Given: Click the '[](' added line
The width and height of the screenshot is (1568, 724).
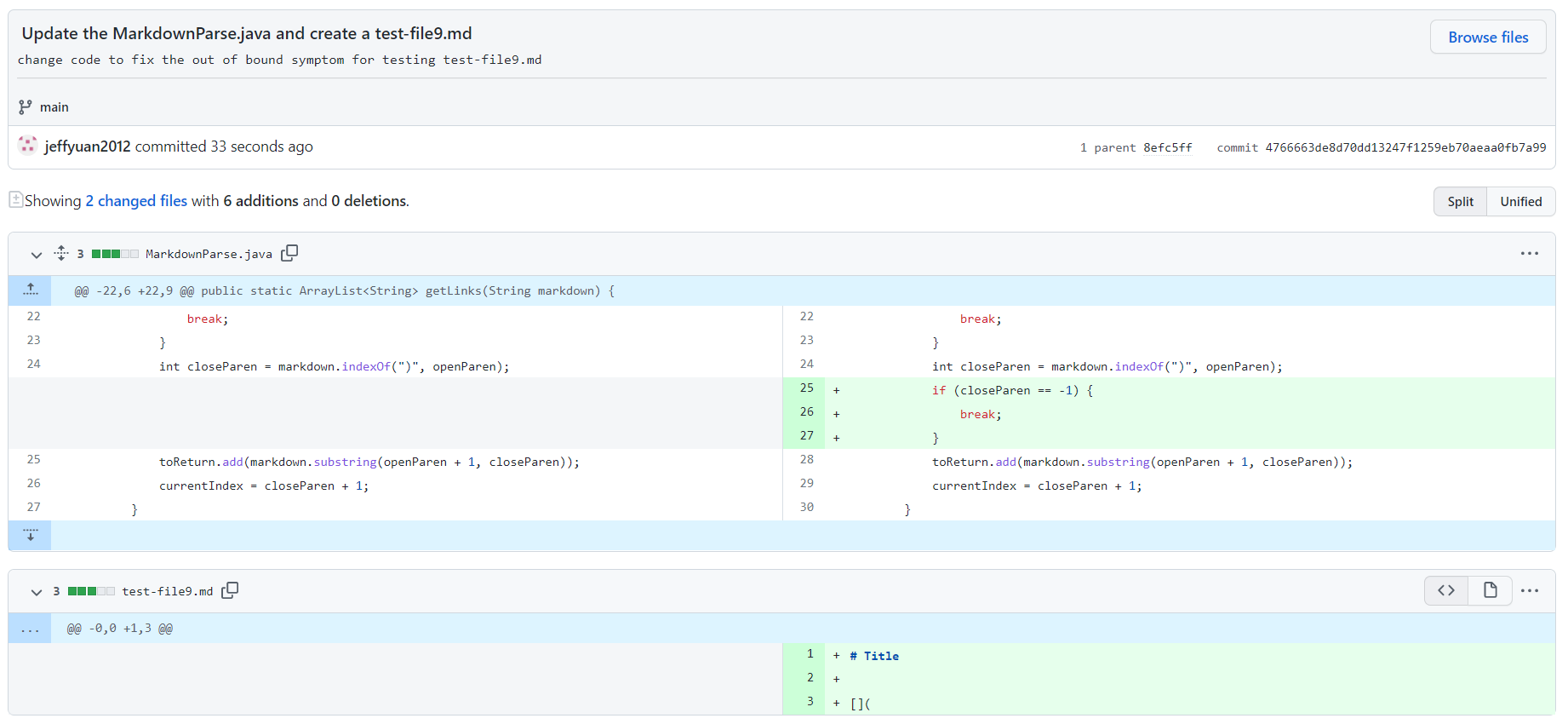Looking at the screenshot, I should 860,704.
